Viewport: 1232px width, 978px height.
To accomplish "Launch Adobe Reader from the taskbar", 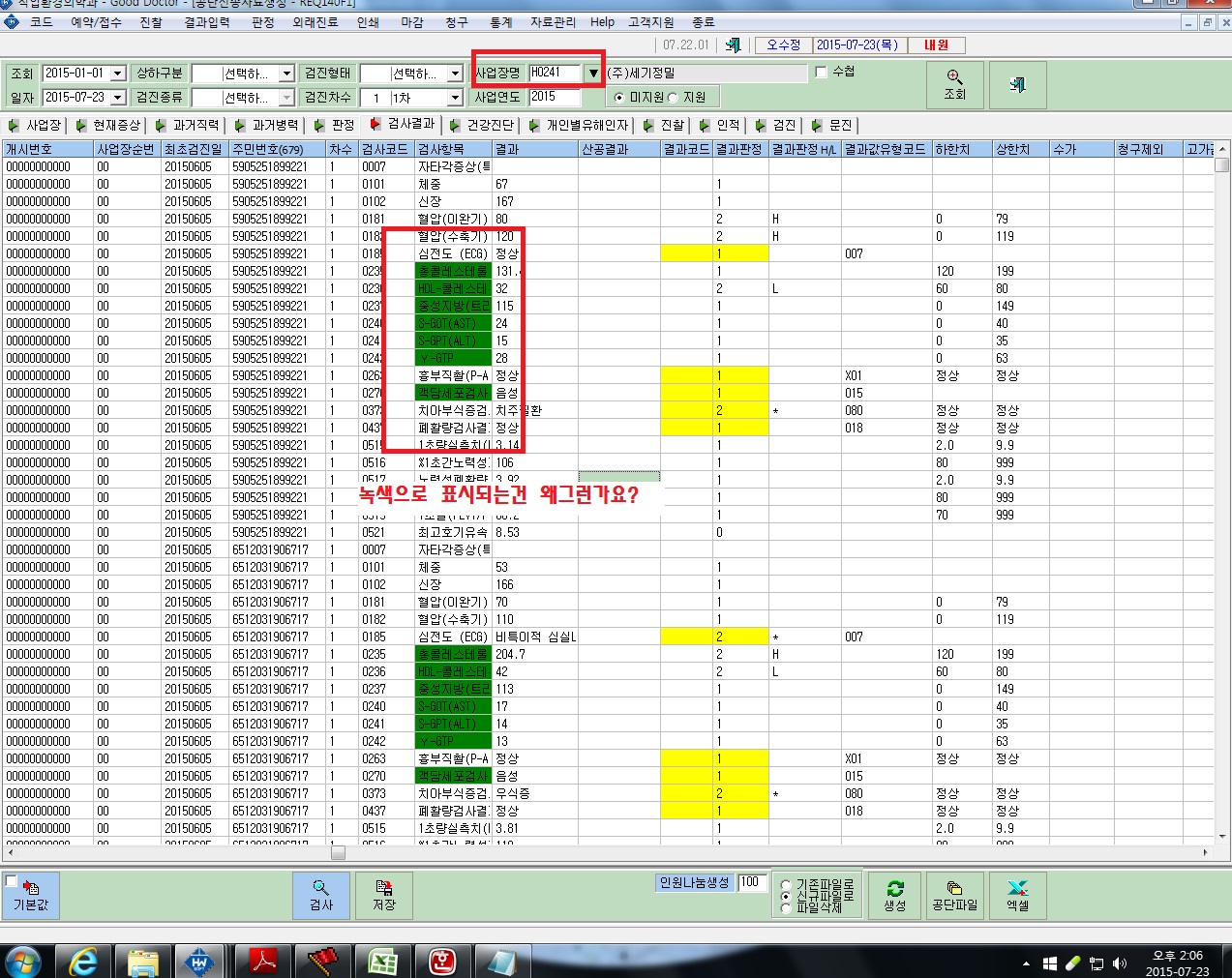I will tap(263, 961).
